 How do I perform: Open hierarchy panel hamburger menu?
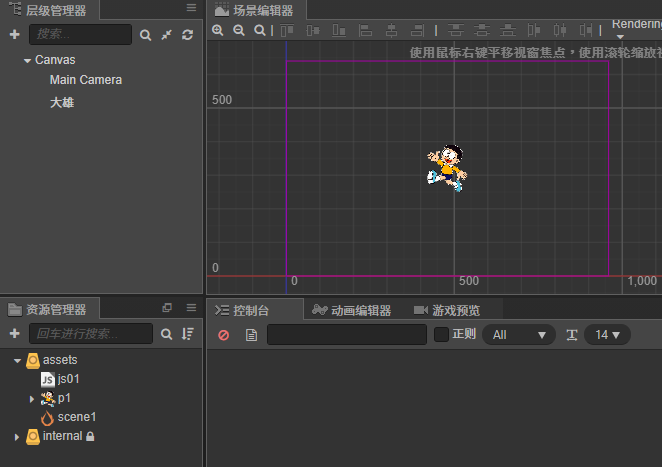(x=191, y=8)
